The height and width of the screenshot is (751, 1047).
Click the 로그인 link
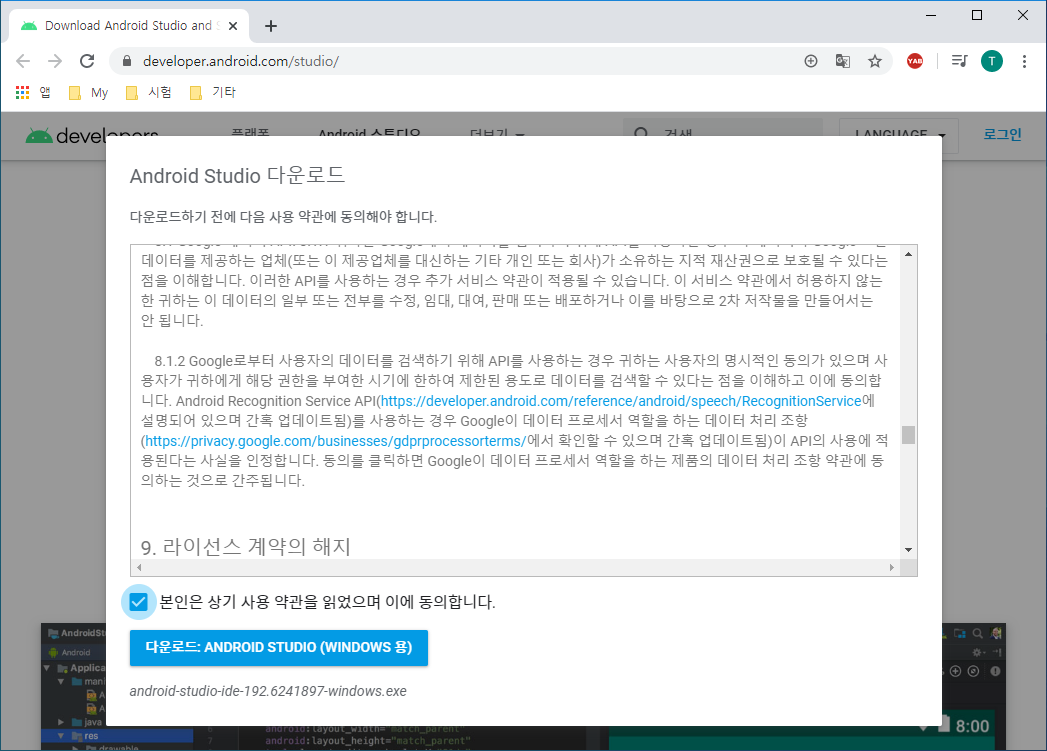coord(1002,134)
